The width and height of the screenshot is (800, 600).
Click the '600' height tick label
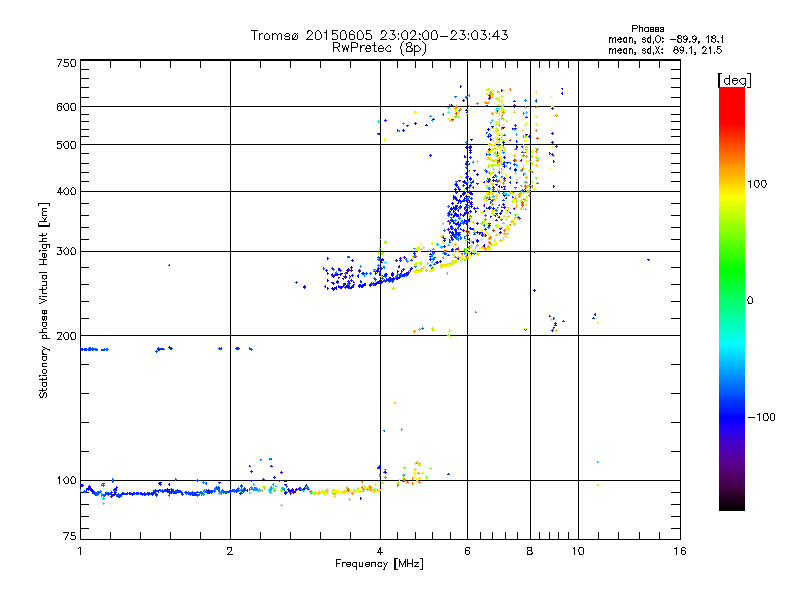66,107
